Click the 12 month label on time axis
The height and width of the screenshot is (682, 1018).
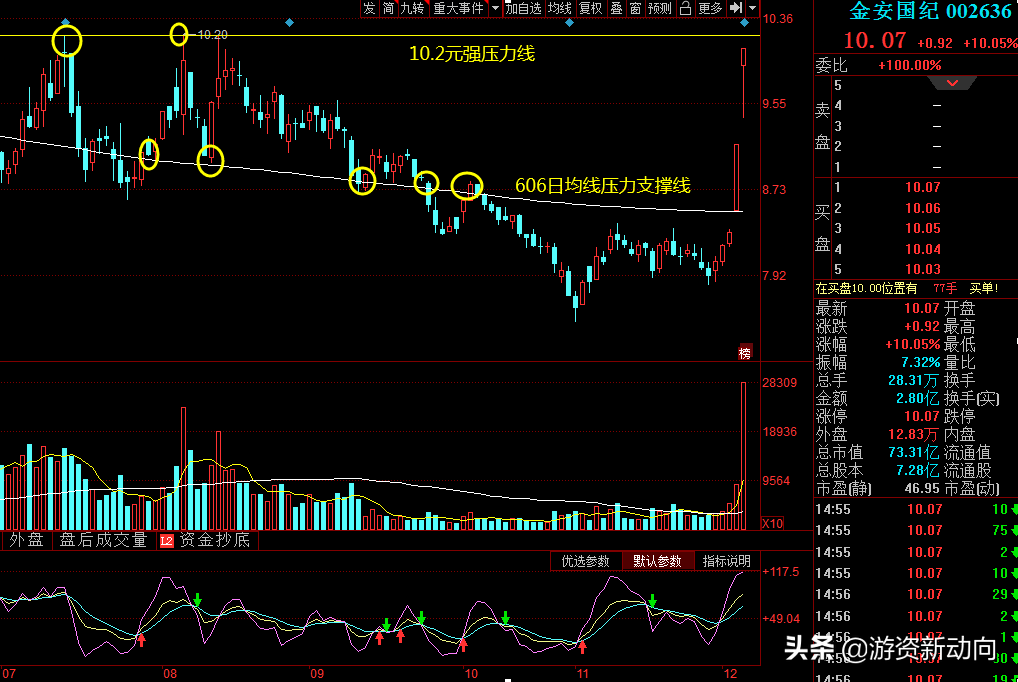coord(730,674)
